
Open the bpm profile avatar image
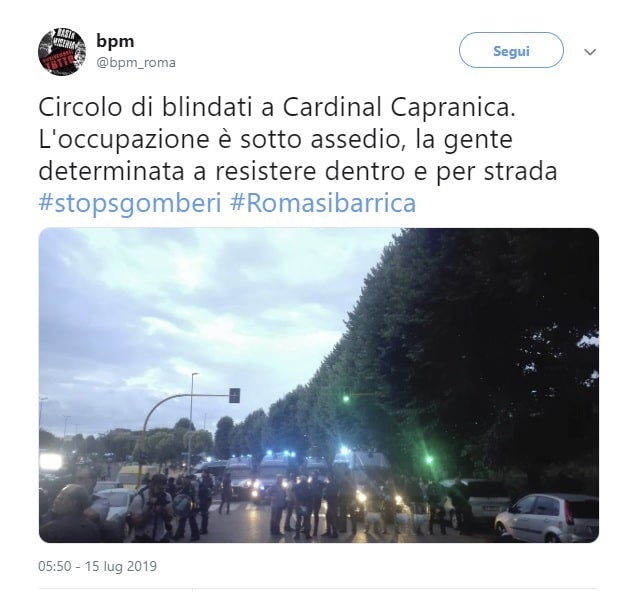(62, 51)
